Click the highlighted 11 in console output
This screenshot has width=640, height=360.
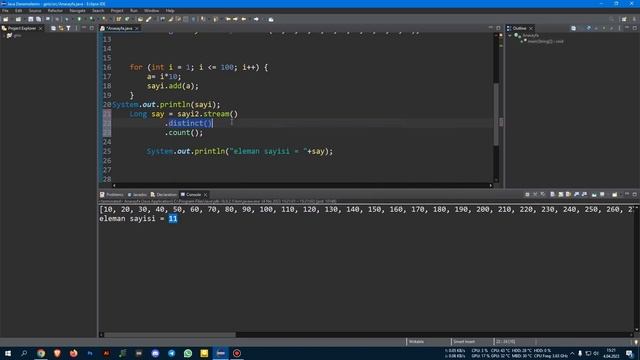click(173, 219)
